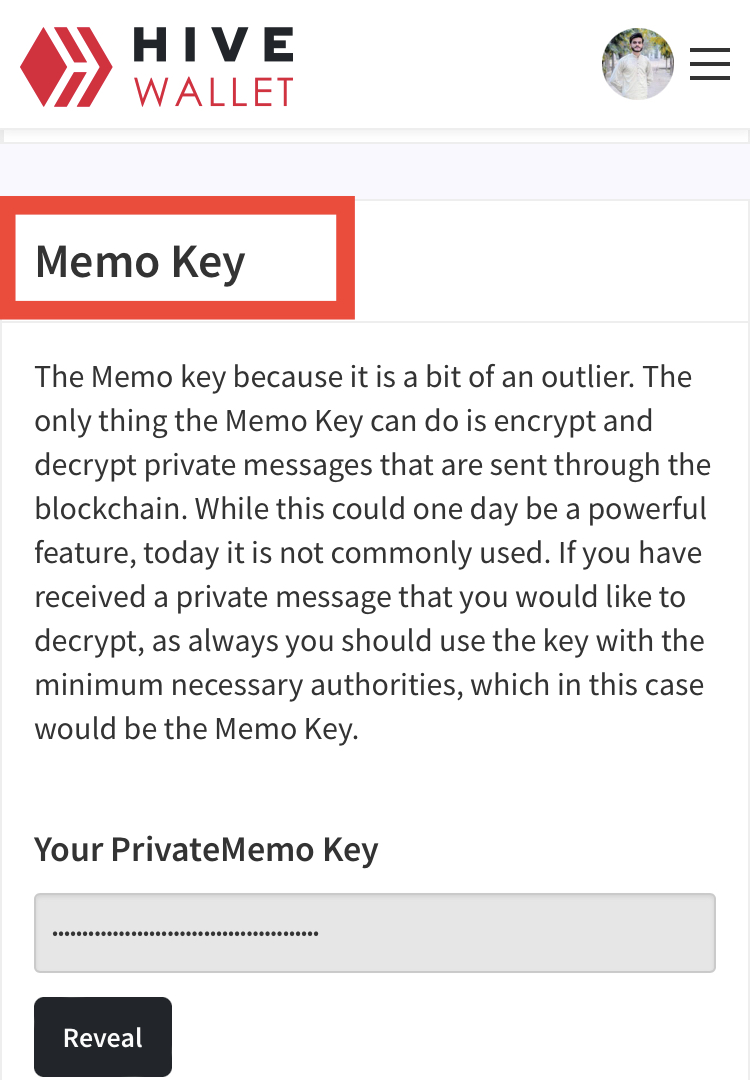Focus the Your PrivateMemo Key field

click(375, 933)
